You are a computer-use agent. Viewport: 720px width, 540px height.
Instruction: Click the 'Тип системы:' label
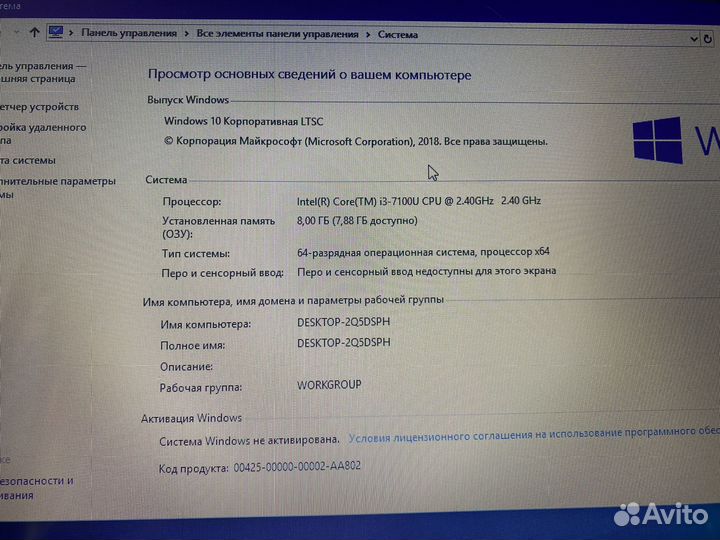[x=196, y=253]
